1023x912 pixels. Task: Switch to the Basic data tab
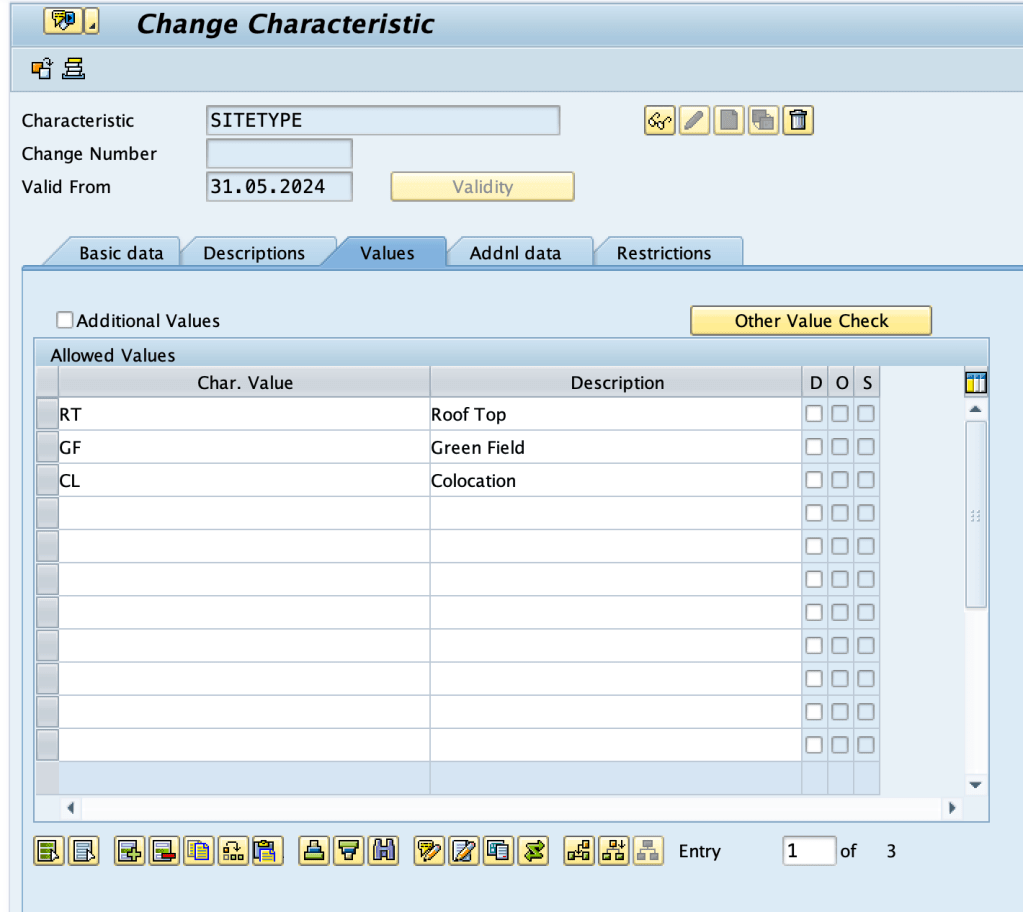(120, 253)
